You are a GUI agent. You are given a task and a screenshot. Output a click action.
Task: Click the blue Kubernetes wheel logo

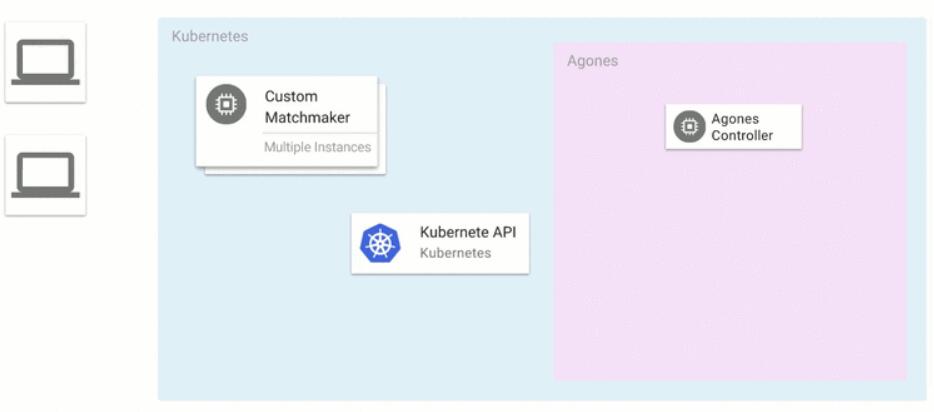380,243
